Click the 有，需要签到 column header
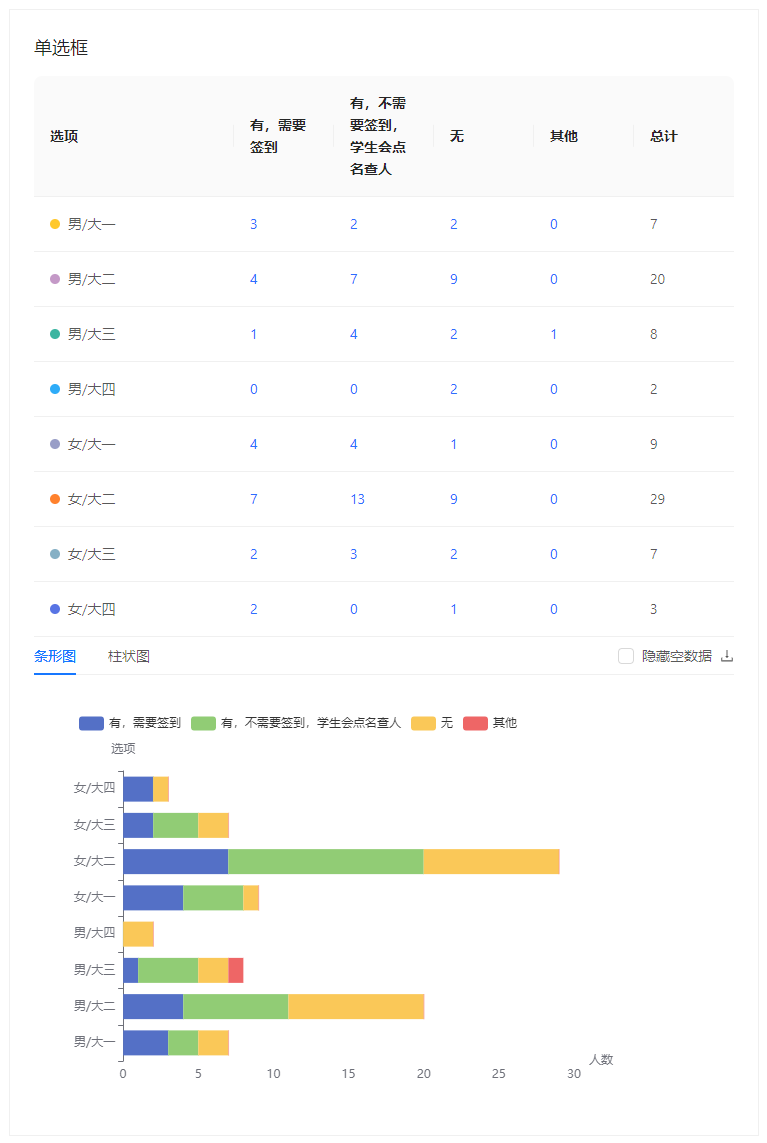 click(x=278, y=136)
